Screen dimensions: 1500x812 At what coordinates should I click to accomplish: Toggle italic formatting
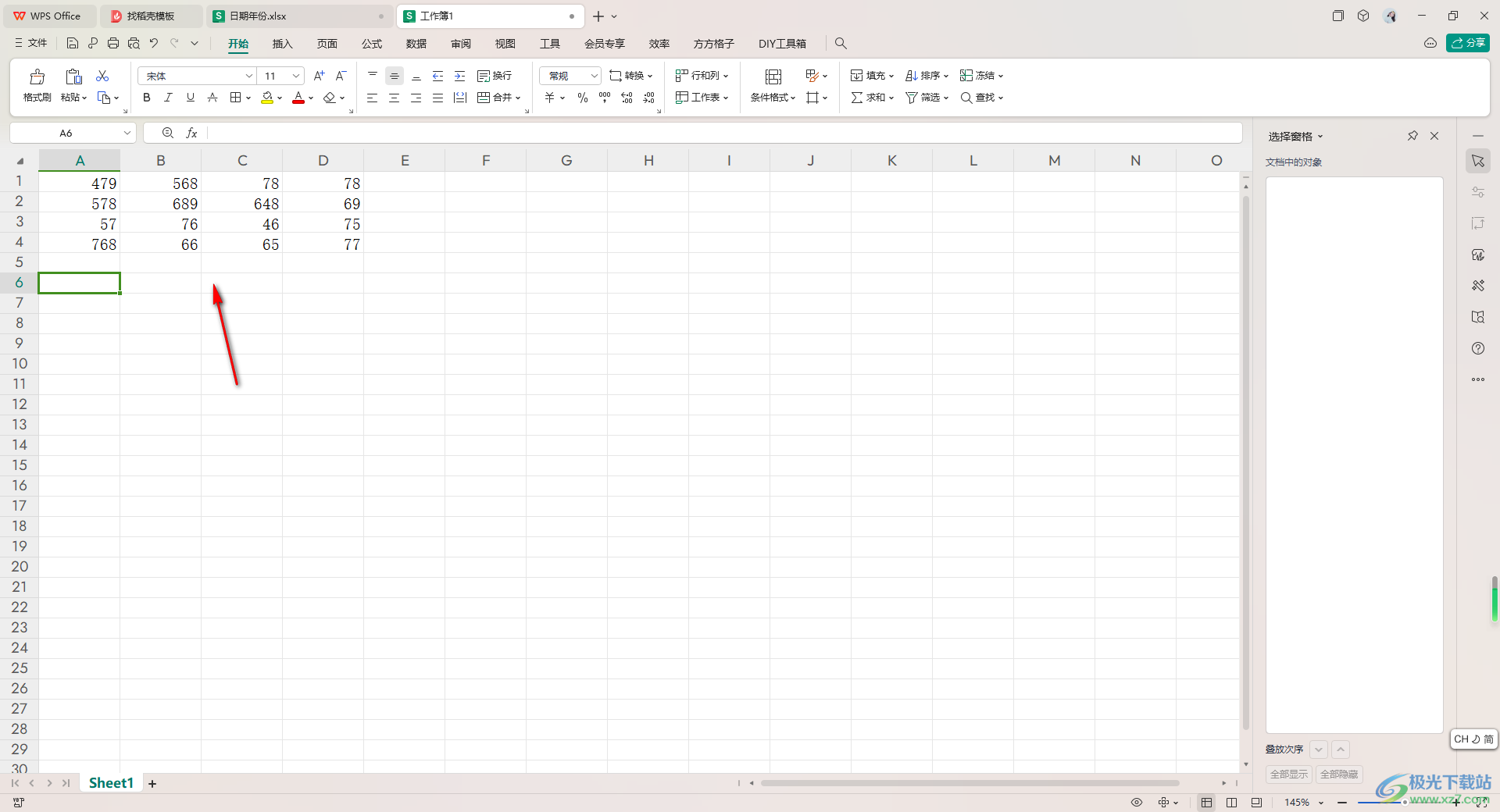click(x=168, y=98)
